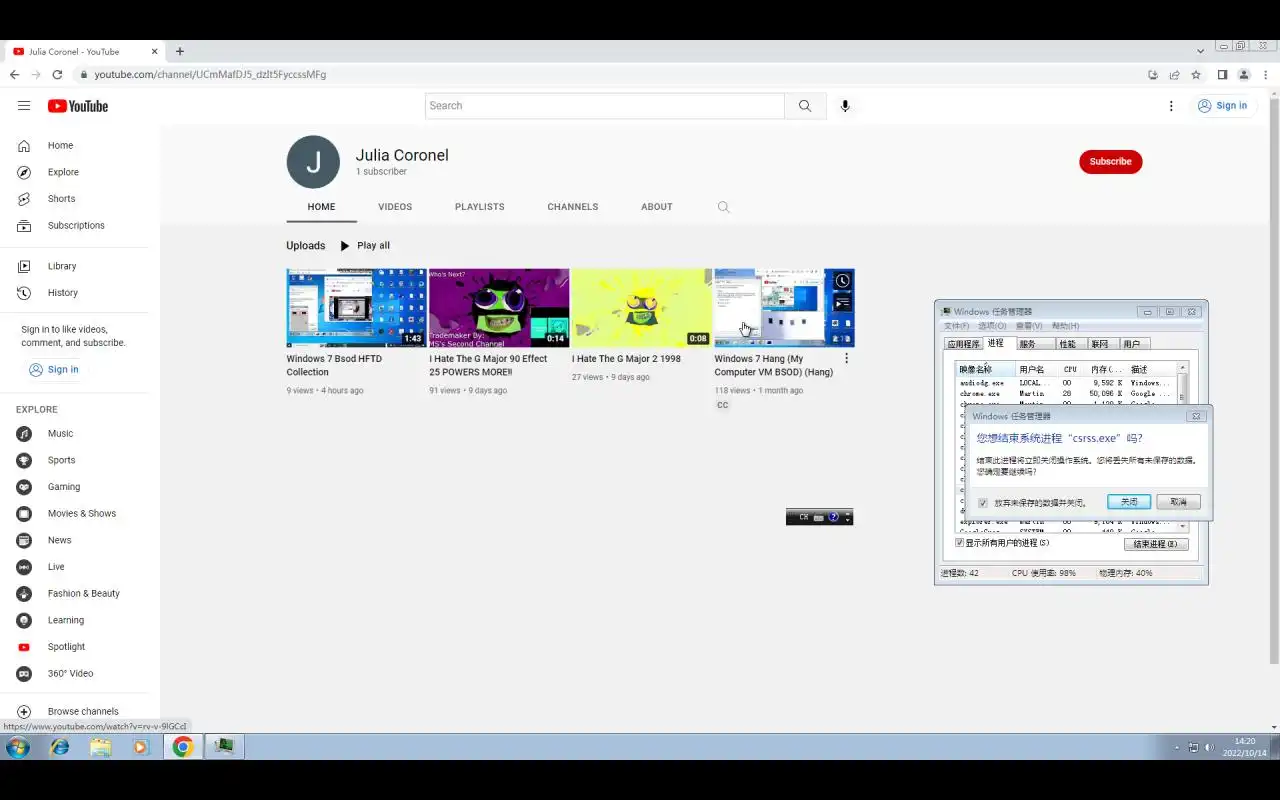Open YouTube settings three-dot menu
Viewport: 1280px width, 800px height.
[x=1171, y=106]
